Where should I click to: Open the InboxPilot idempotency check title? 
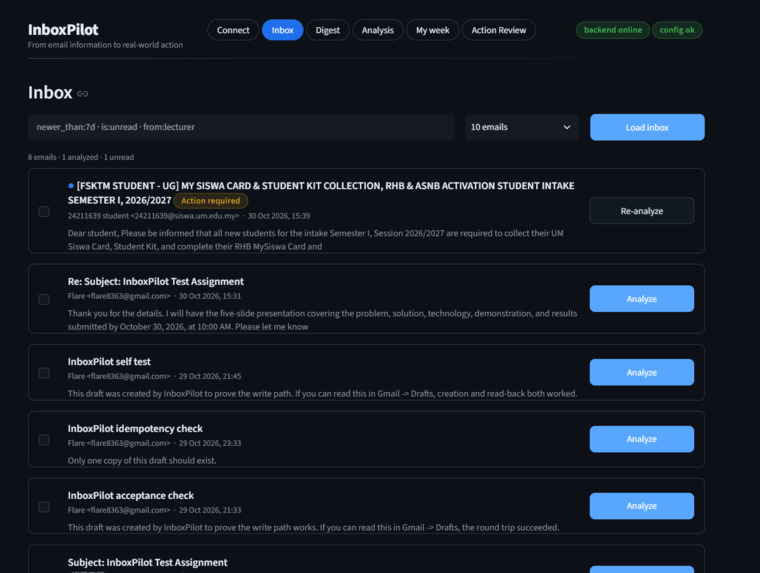pyautogui.click(x=135, y=429)
